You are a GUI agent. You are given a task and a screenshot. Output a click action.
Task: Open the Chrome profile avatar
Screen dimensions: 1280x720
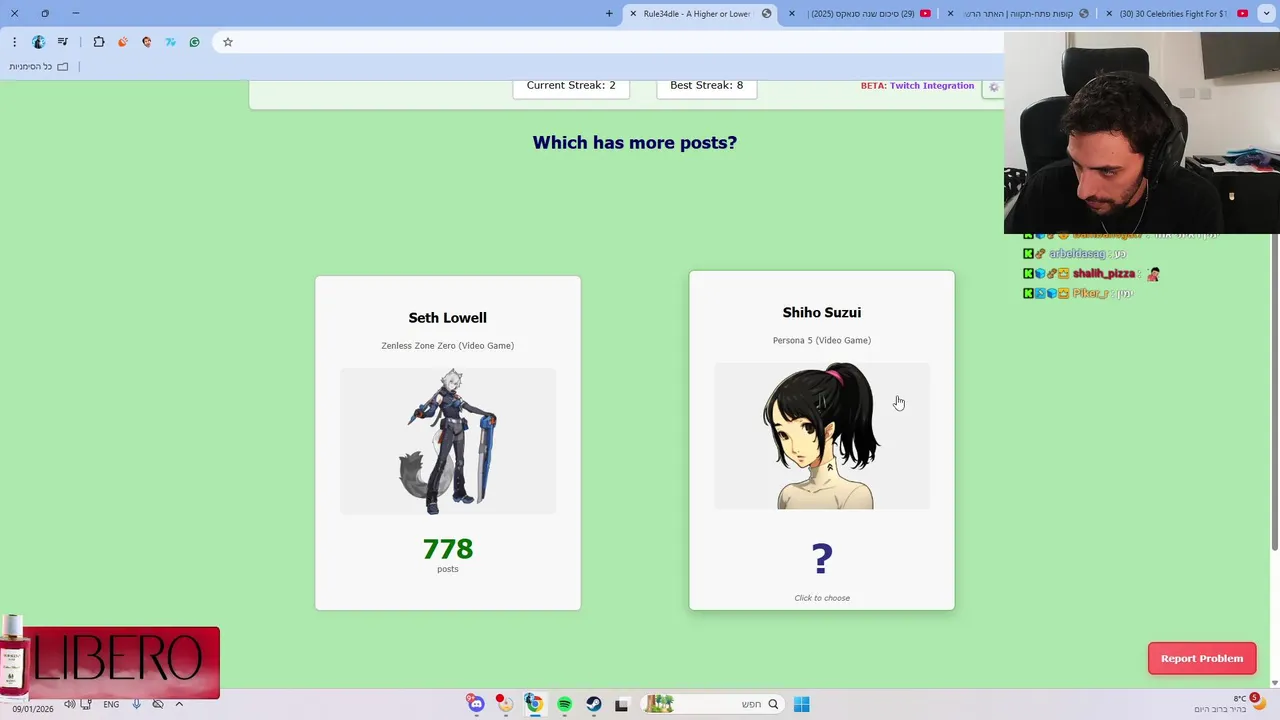pyautogui.click(x=38, y=42)
